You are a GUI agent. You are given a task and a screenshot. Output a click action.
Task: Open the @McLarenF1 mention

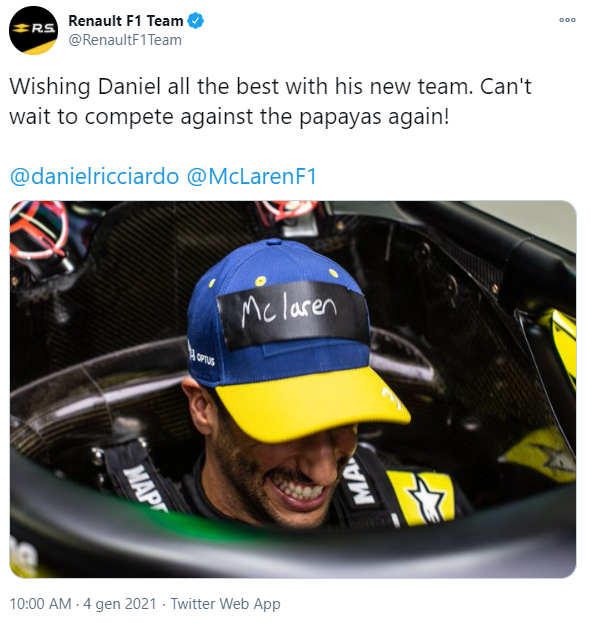click(x=252, y=176)
